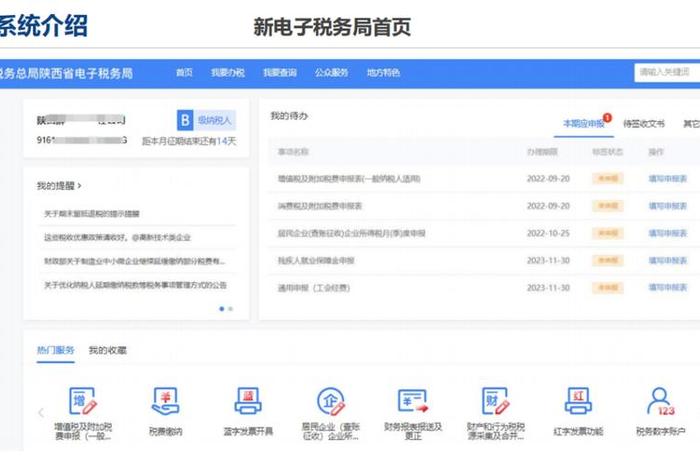Click the 纳税人 label beside the B badge
700x470 pixels.
[214, 120]
